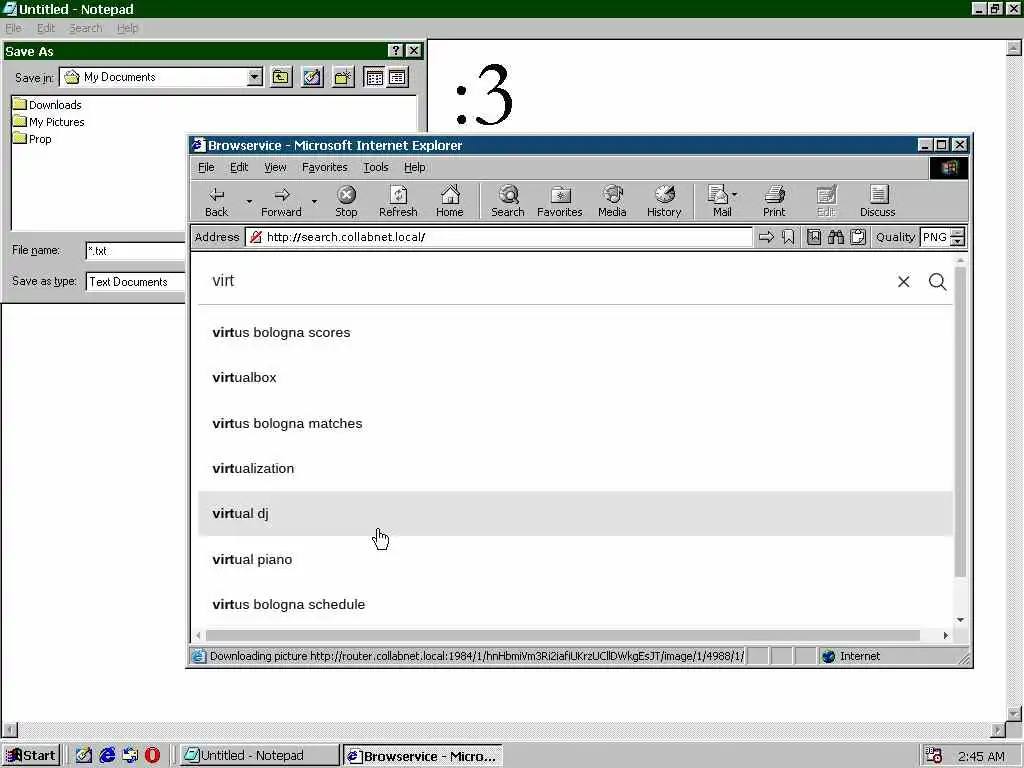
Task: Open the Favorites toolbar button
Action: coord(560,201)
